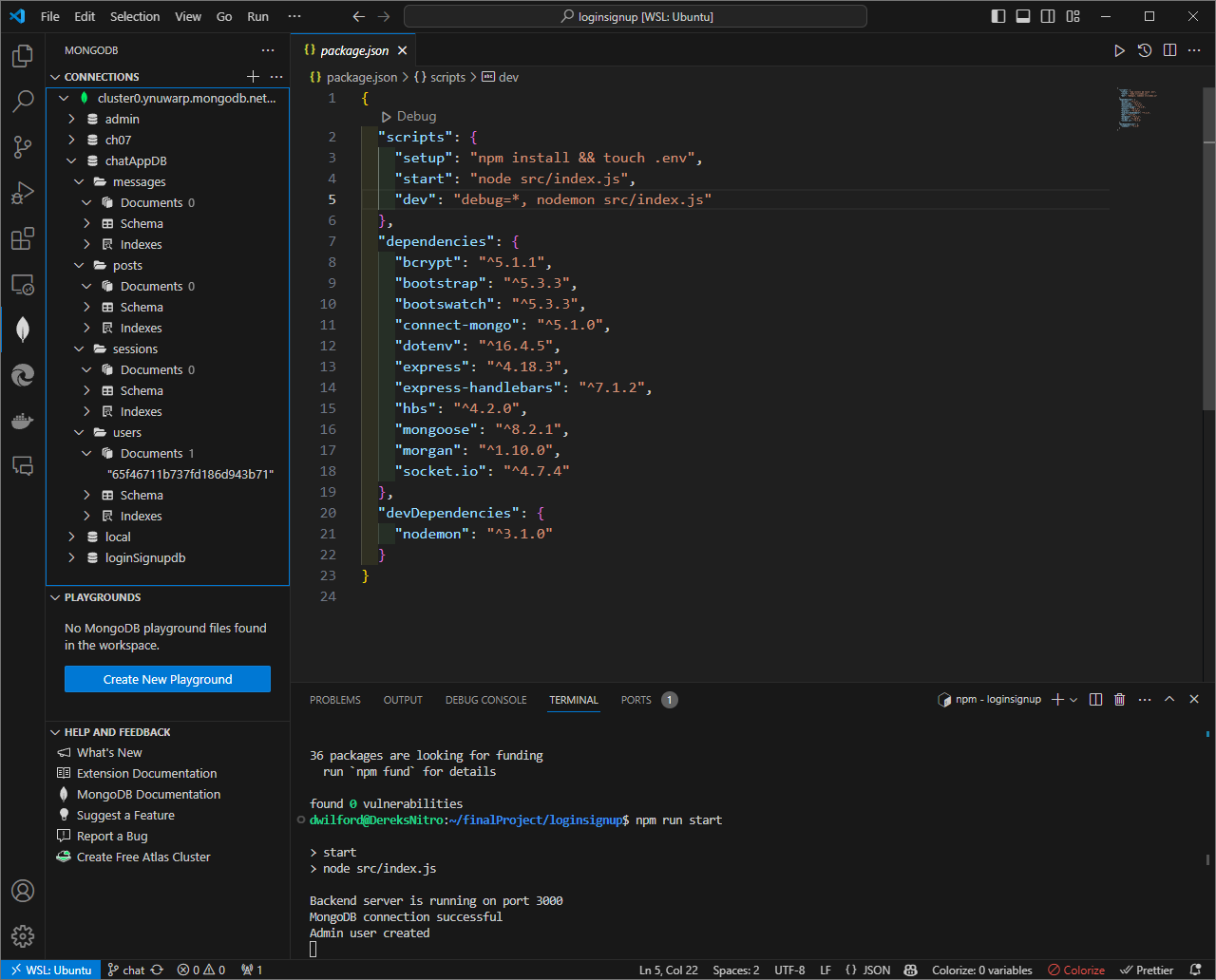Click Report a Bug link
The width and height of the screenshot is (1216, 980).
pos(112,836)
